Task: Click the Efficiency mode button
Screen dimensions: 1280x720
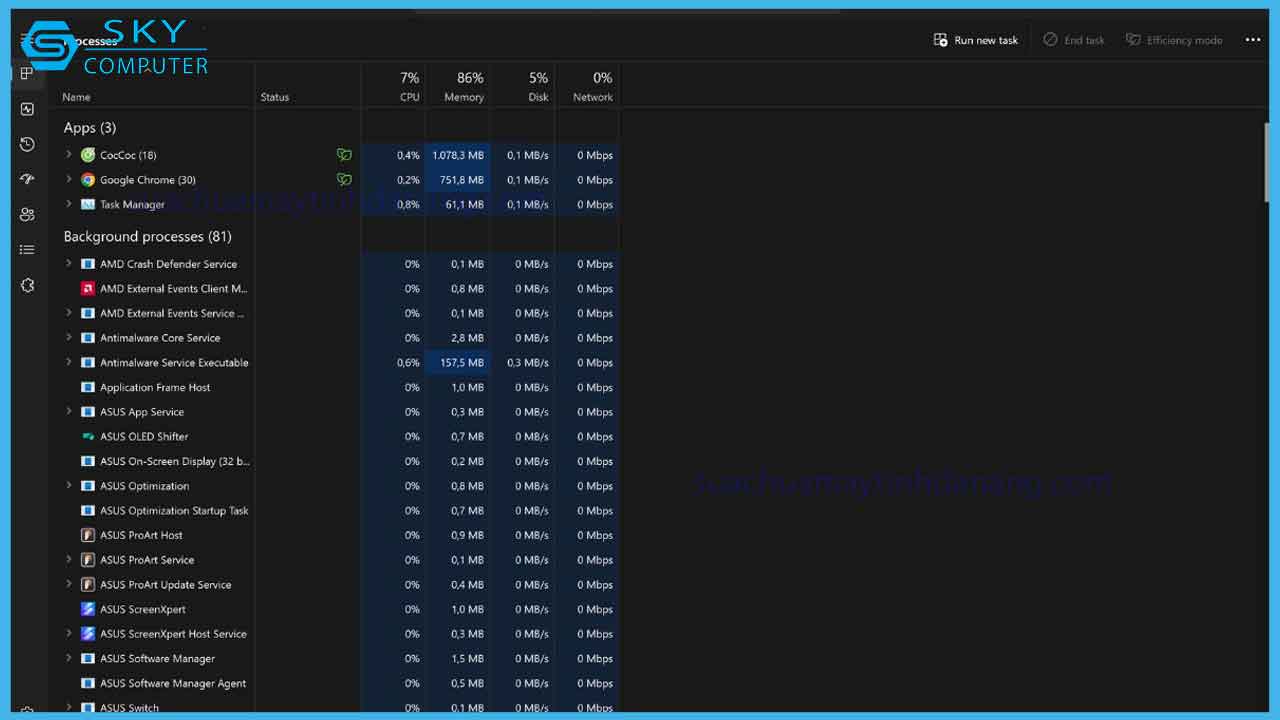Action: pyautogui.click(x=1174, y=40)
